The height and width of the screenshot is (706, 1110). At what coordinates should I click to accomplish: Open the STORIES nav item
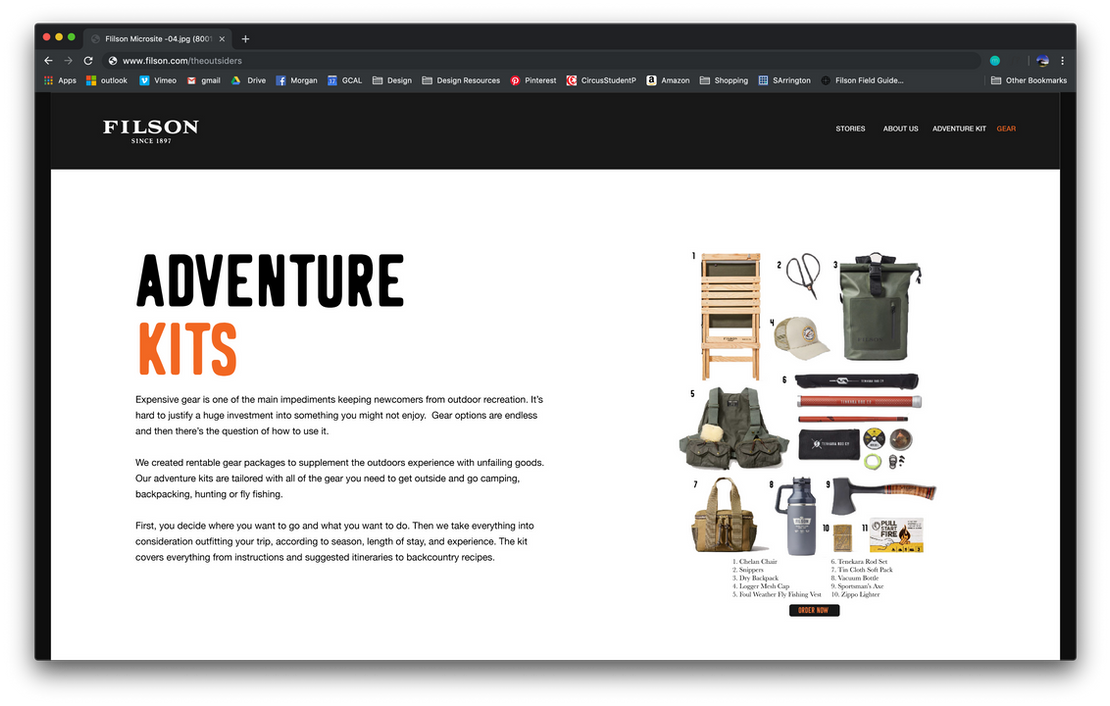coord(850,129)
